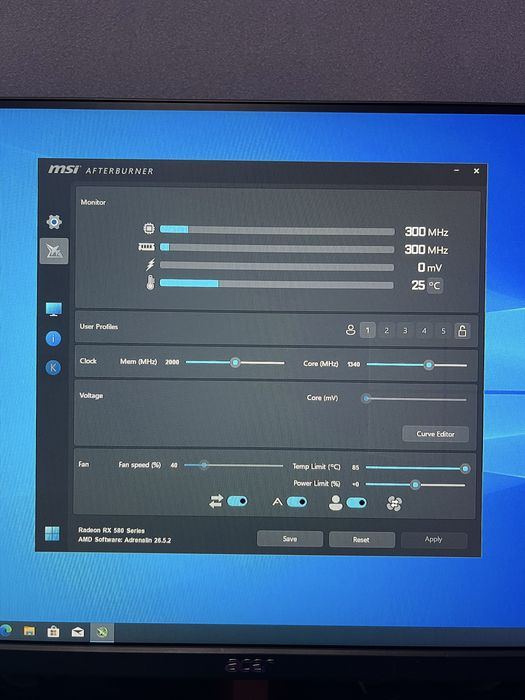Select the Afterburner jet logo sidebar icon

click(54, 251)
